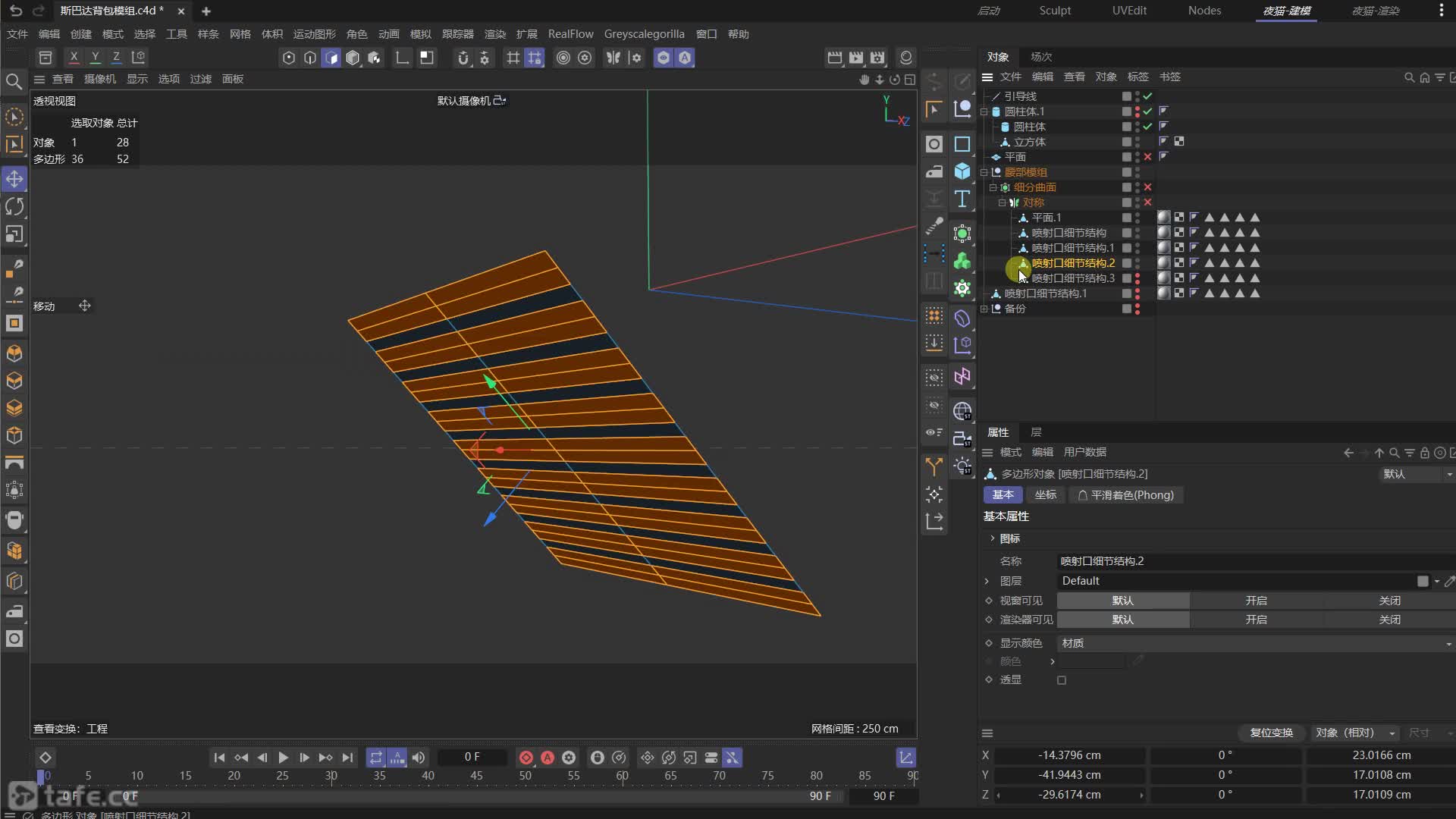Click the light object icon
This screenshot has width=1456, height=819.
pyautogui.click(x=962, y=466)
